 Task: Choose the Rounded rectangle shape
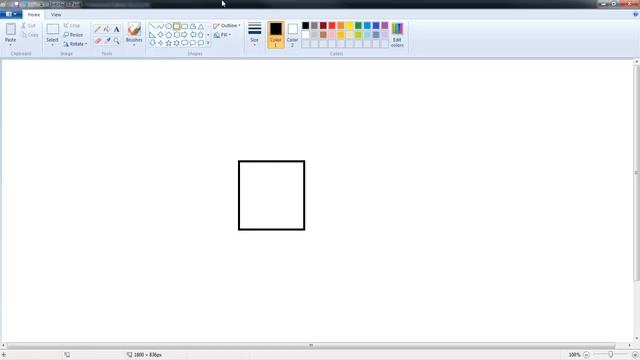184,27
